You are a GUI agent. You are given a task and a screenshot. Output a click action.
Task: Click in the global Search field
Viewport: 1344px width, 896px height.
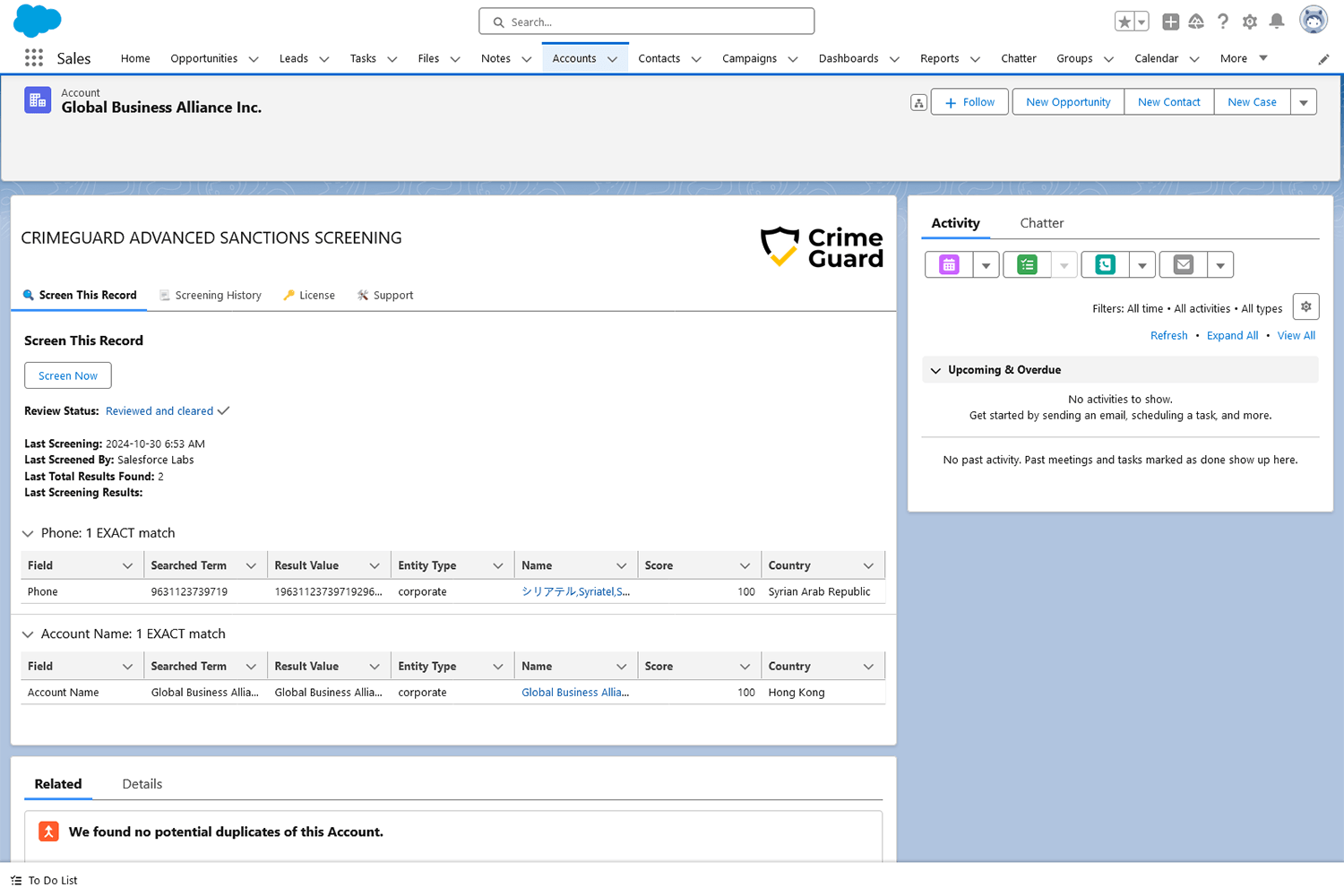[647, 22]
